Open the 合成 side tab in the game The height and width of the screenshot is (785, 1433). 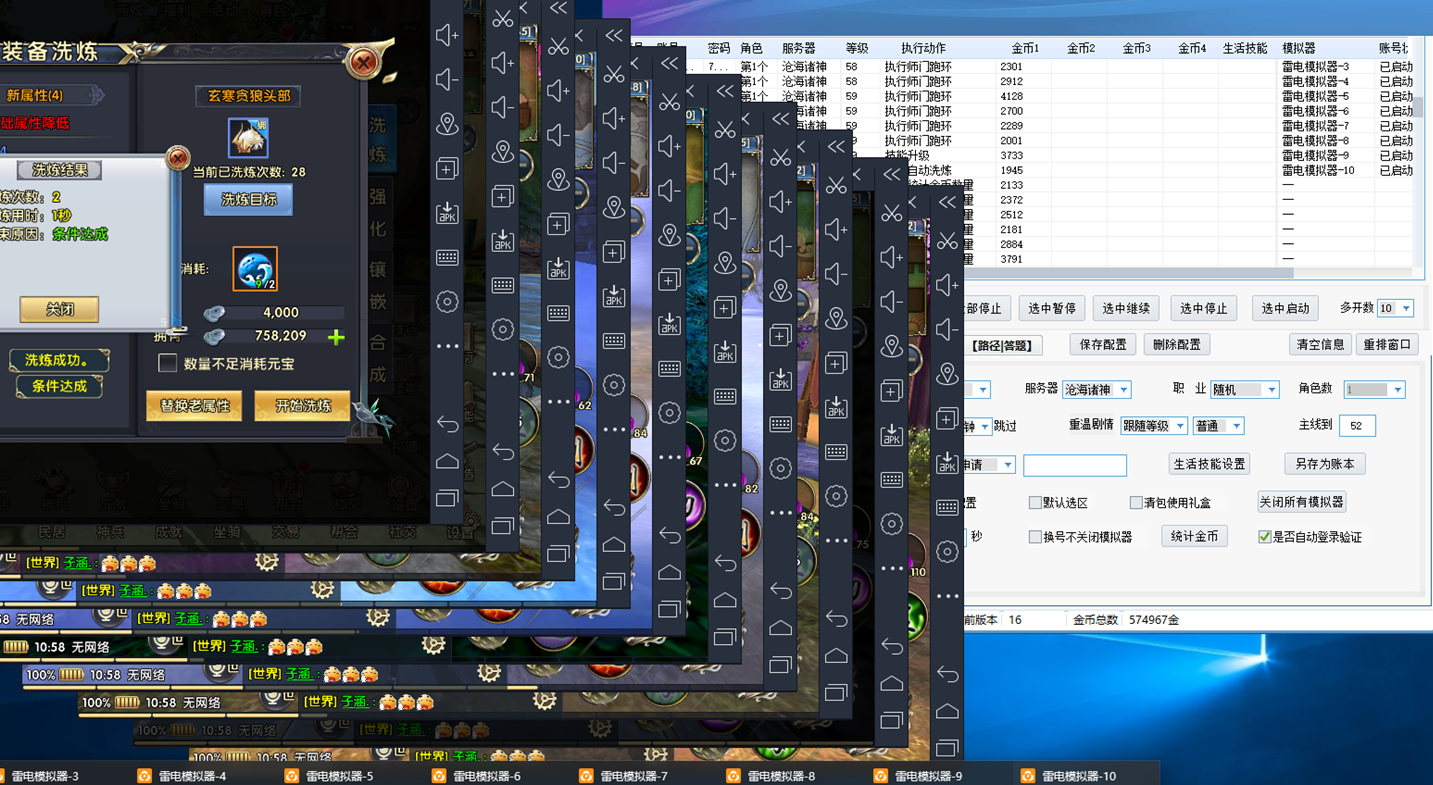pyautogui.click(x=378, y=360)
